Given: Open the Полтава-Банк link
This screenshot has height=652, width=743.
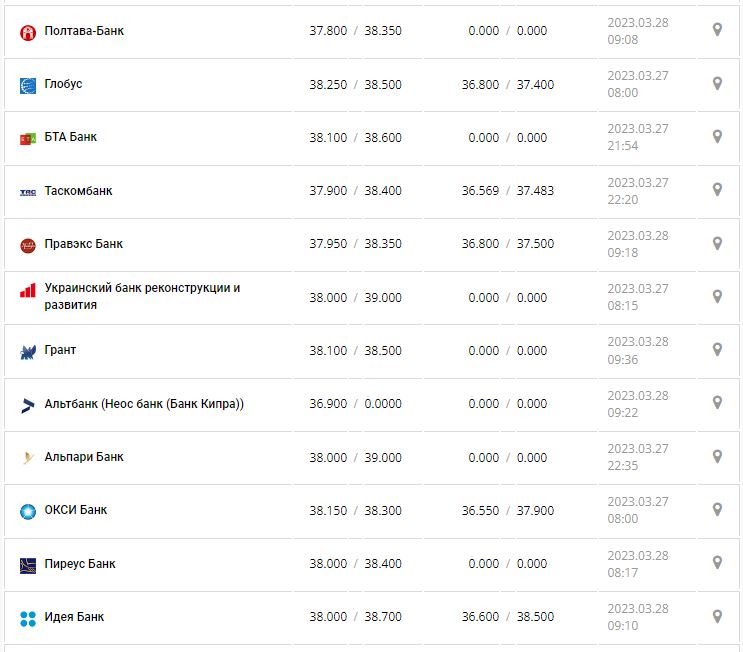Looking at the screenshot, I should (x=84, y=31).
